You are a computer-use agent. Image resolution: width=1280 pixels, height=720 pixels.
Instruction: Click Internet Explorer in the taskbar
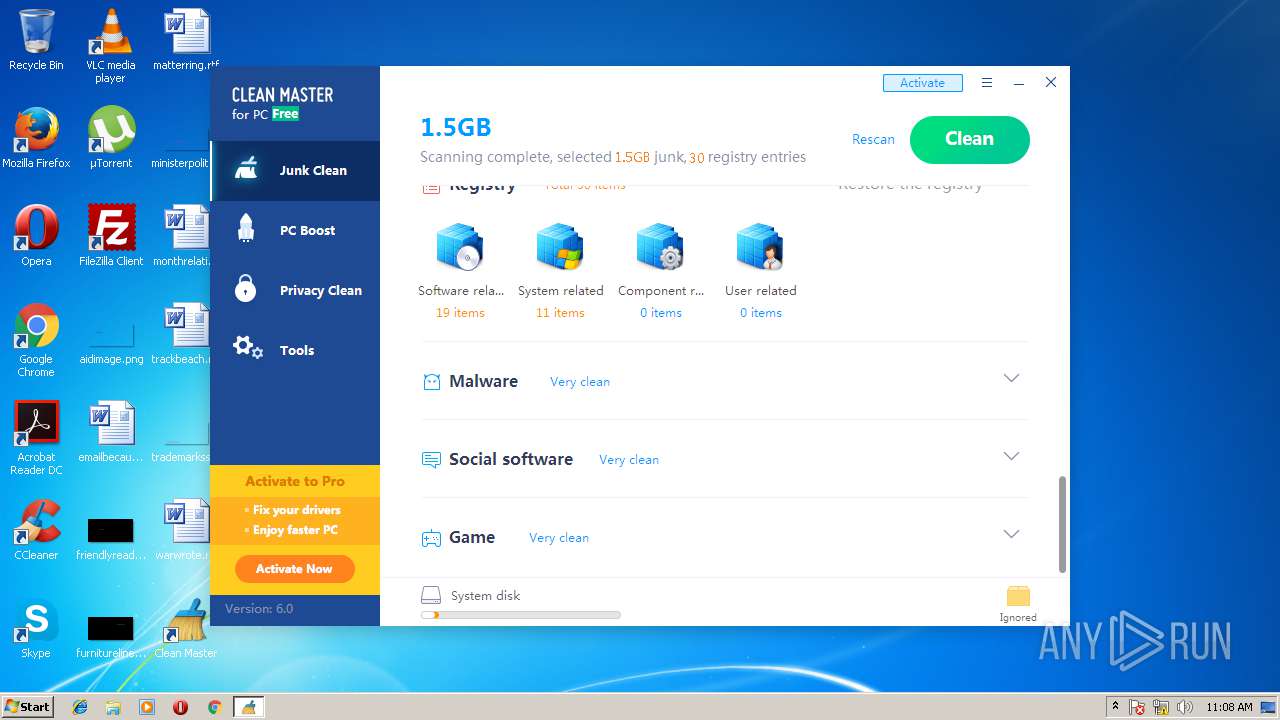80,707
